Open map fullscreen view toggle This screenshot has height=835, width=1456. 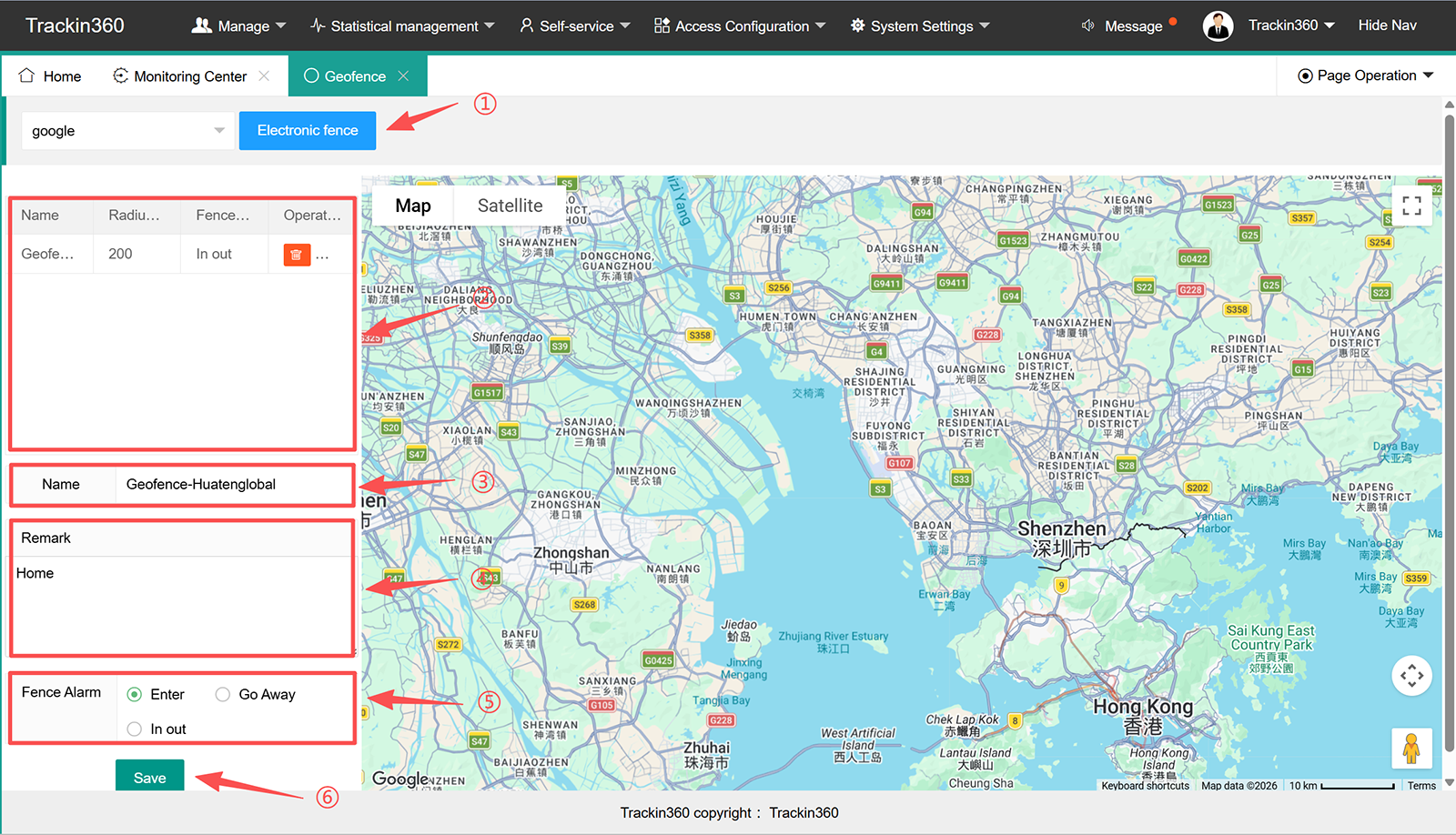coord(1411,206)
